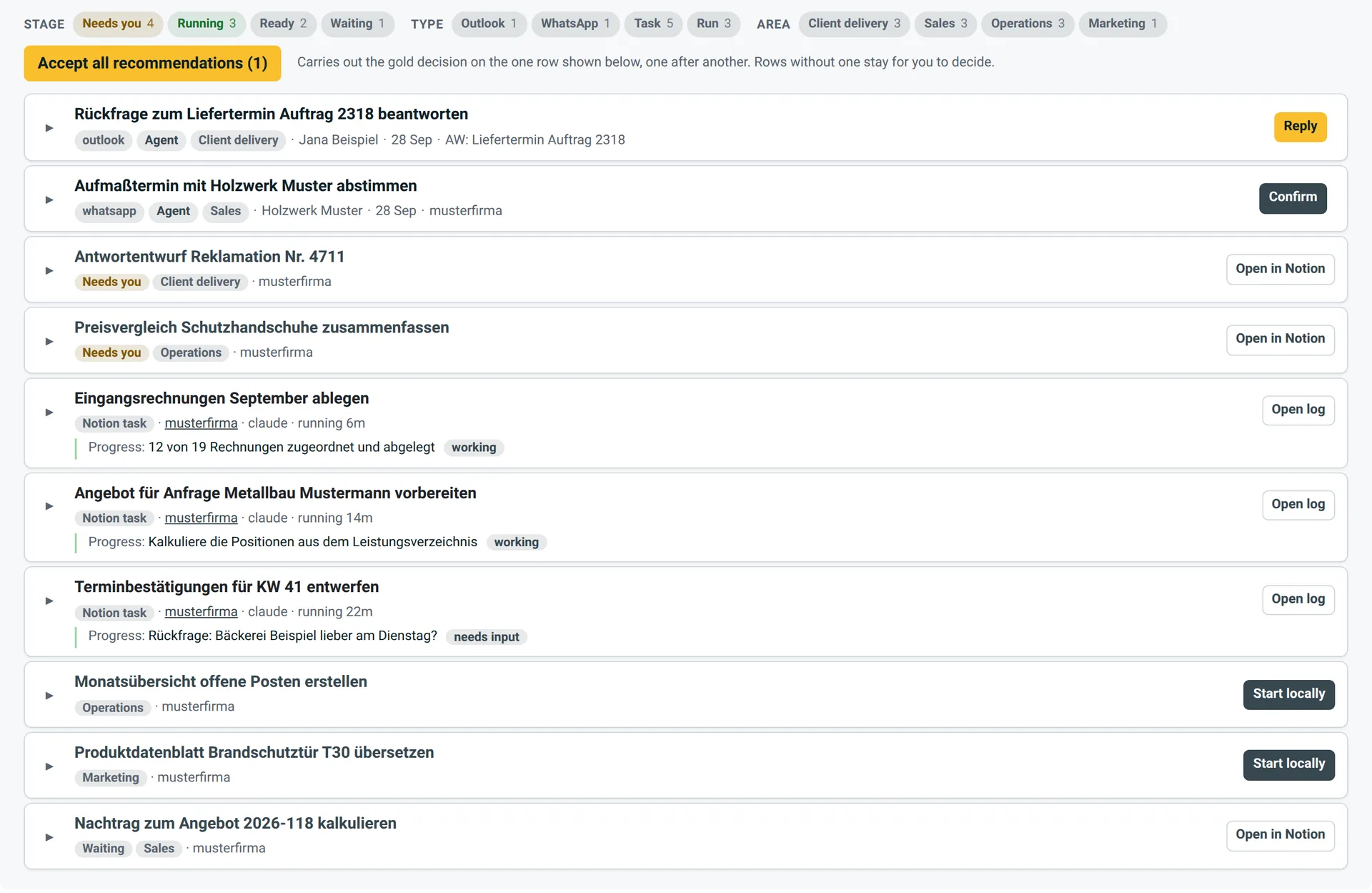Open log for Terminbestätigungen KW 41

[x=1298, y=599]
